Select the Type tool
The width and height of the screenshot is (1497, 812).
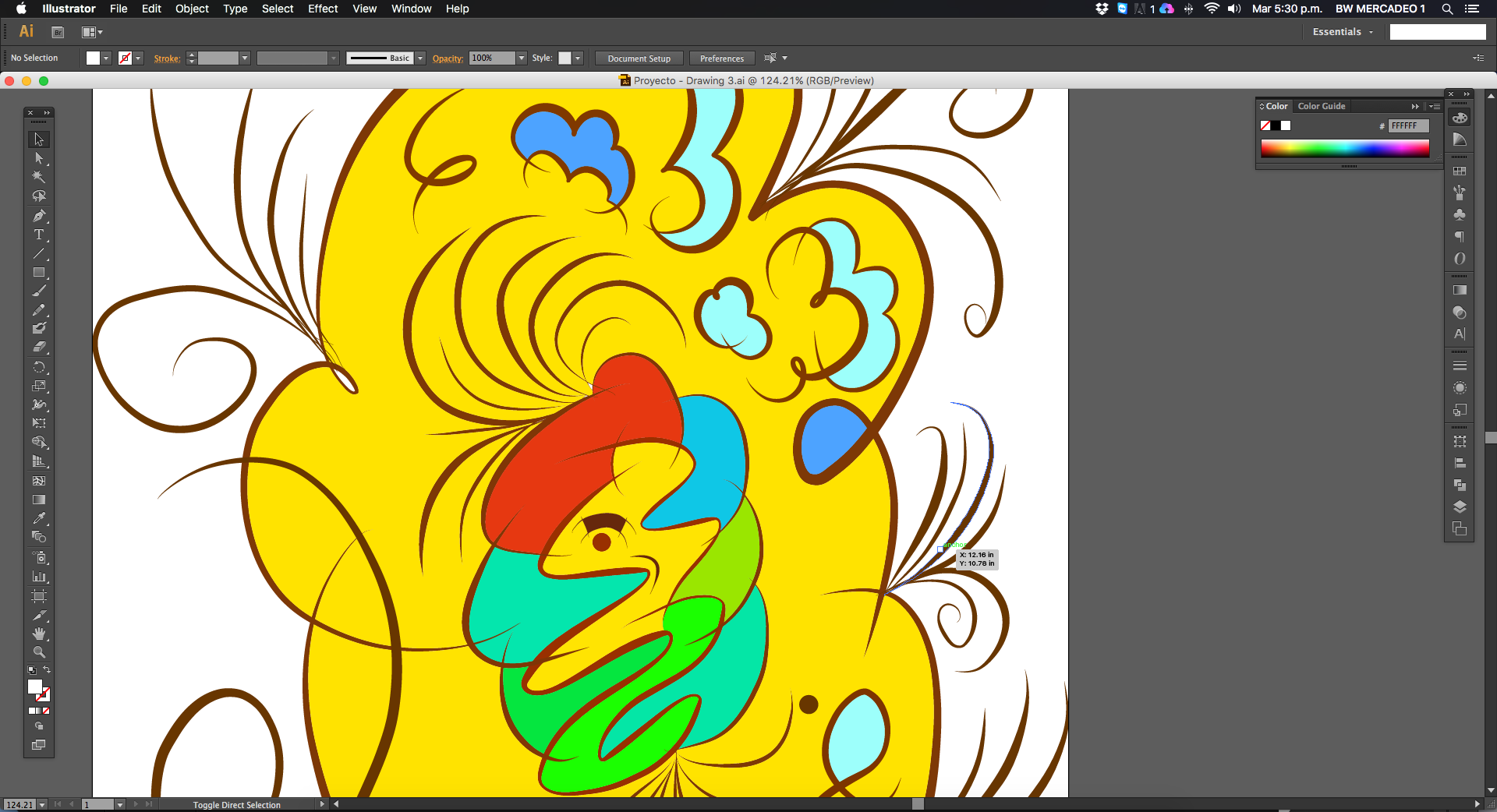(38, 235)
